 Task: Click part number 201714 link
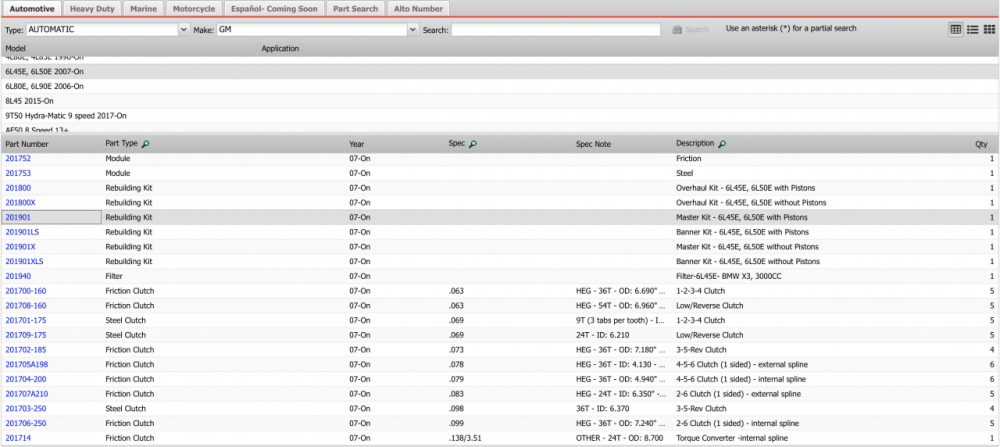tap(18, 438)
